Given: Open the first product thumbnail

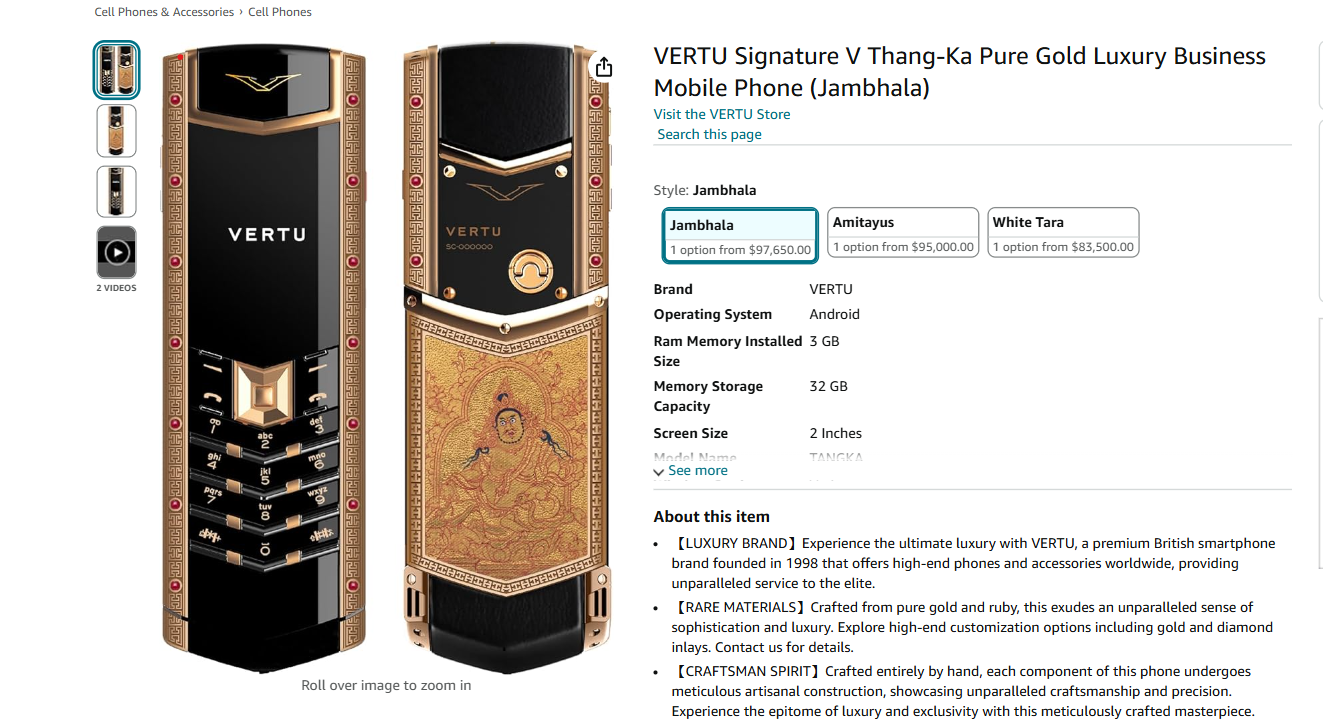Looking at the screenshot, I should coord(116,69).
